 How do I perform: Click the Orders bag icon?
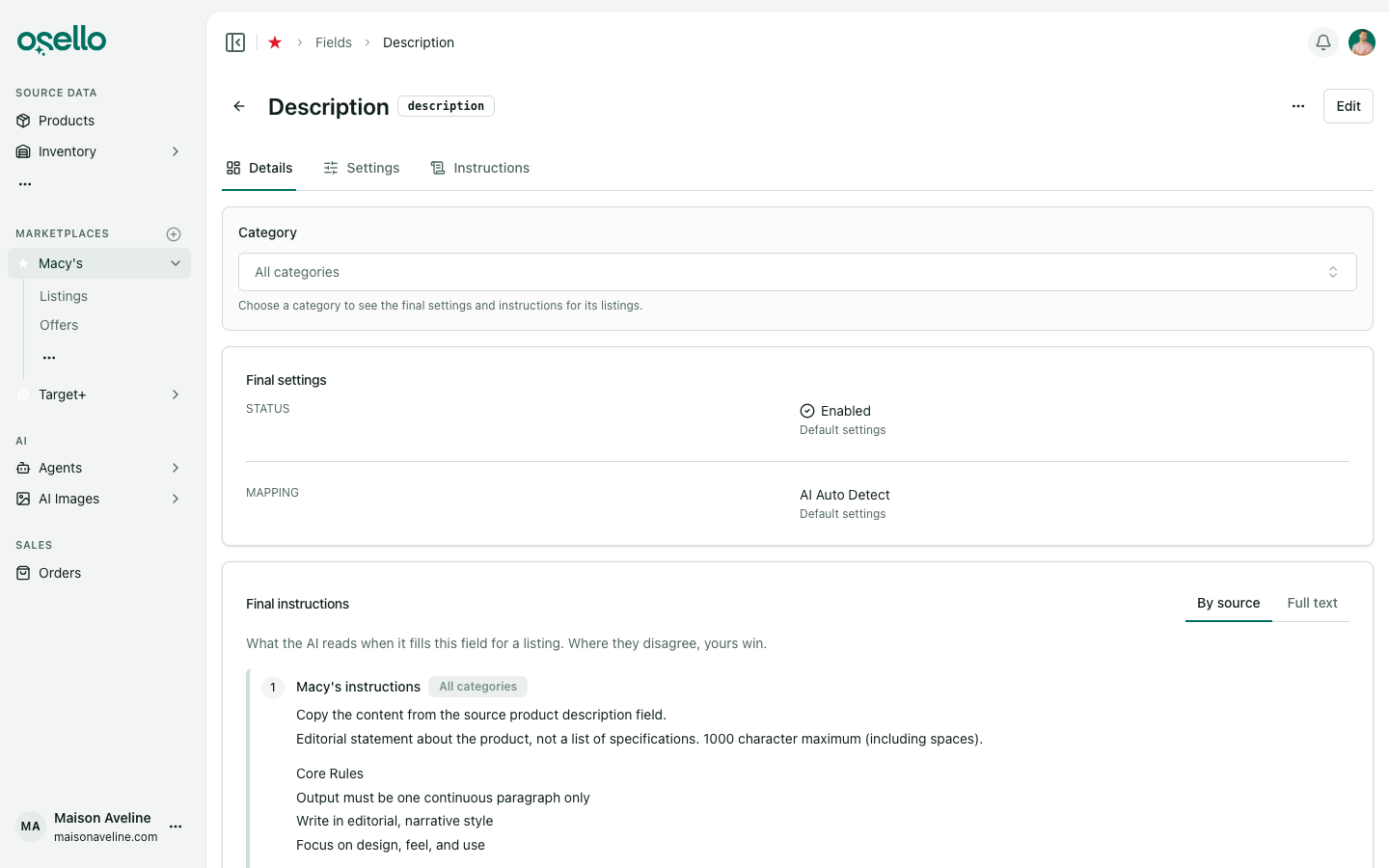coord(23,573)
